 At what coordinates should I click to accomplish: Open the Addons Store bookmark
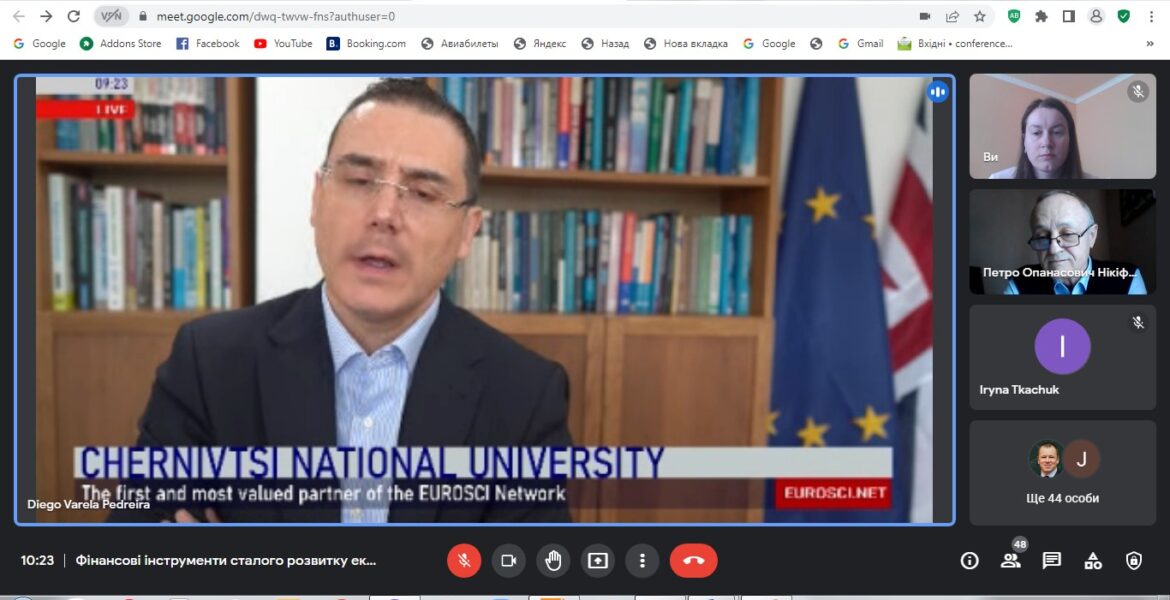pos(121,44)
